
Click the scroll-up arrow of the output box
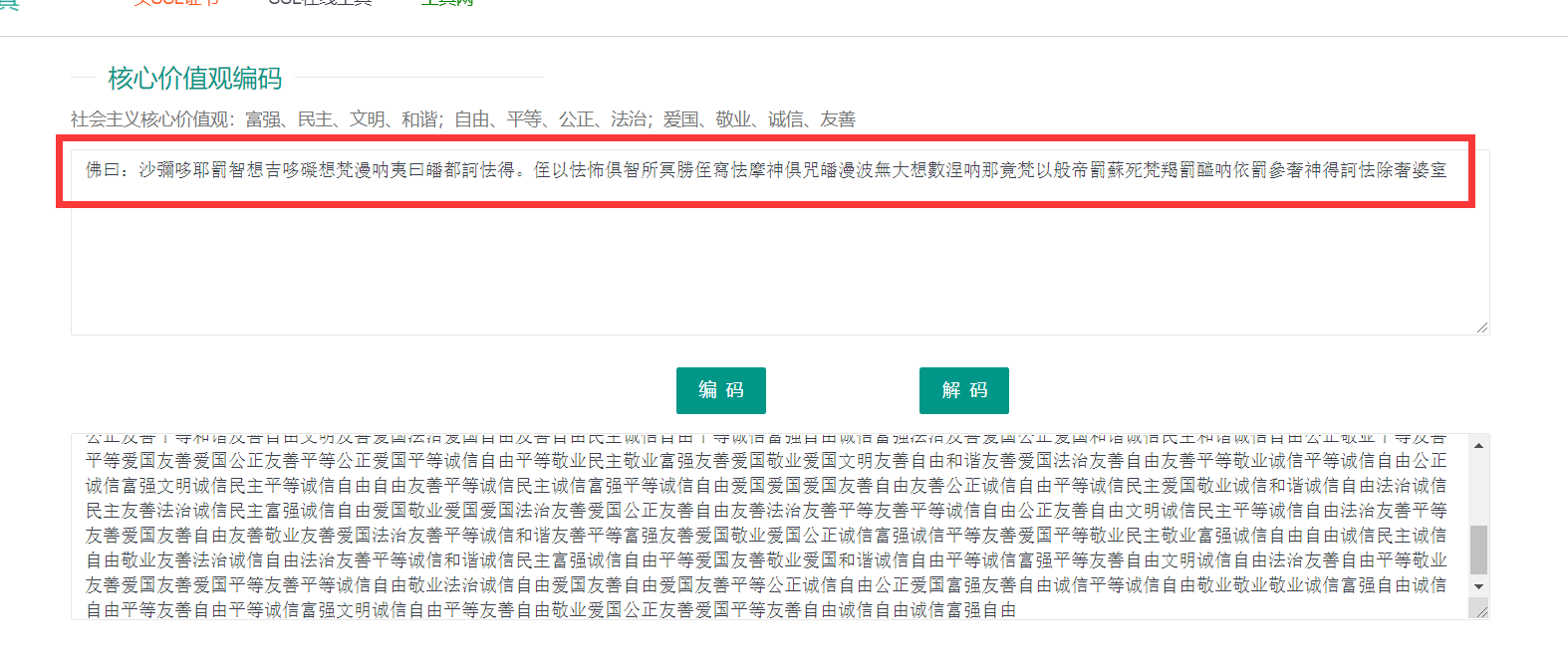pyautogui.click(x=1478, y=445)
